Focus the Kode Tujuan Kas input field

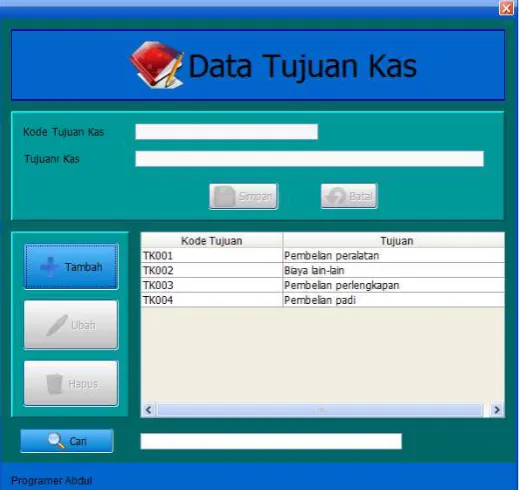tap(227, 132)
